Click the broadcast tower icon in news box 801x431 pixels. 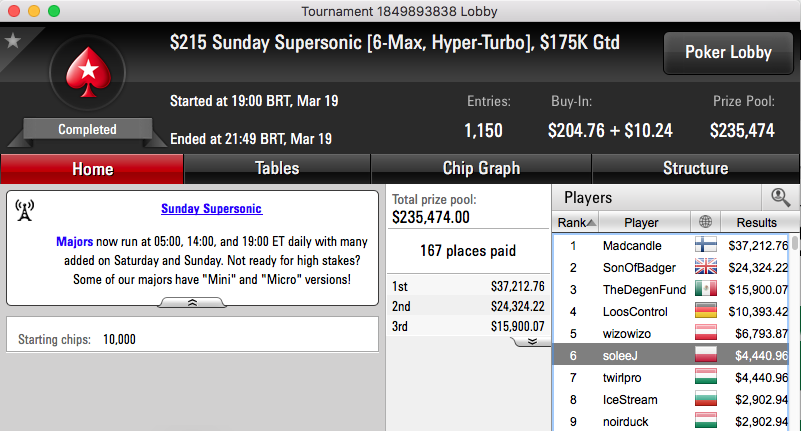click(25, 210)
